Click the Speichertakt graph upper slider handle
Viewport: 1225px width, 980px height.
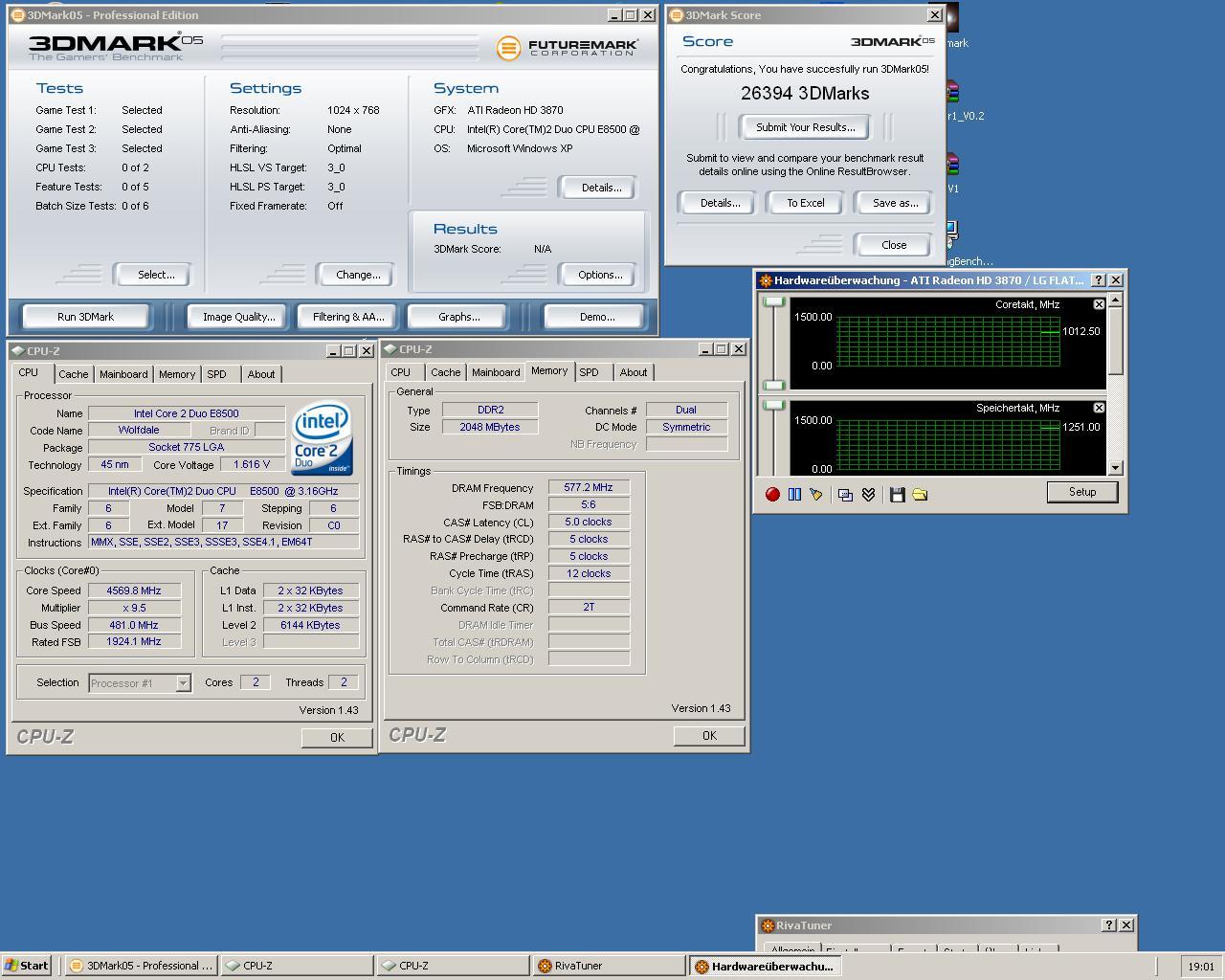773,406
